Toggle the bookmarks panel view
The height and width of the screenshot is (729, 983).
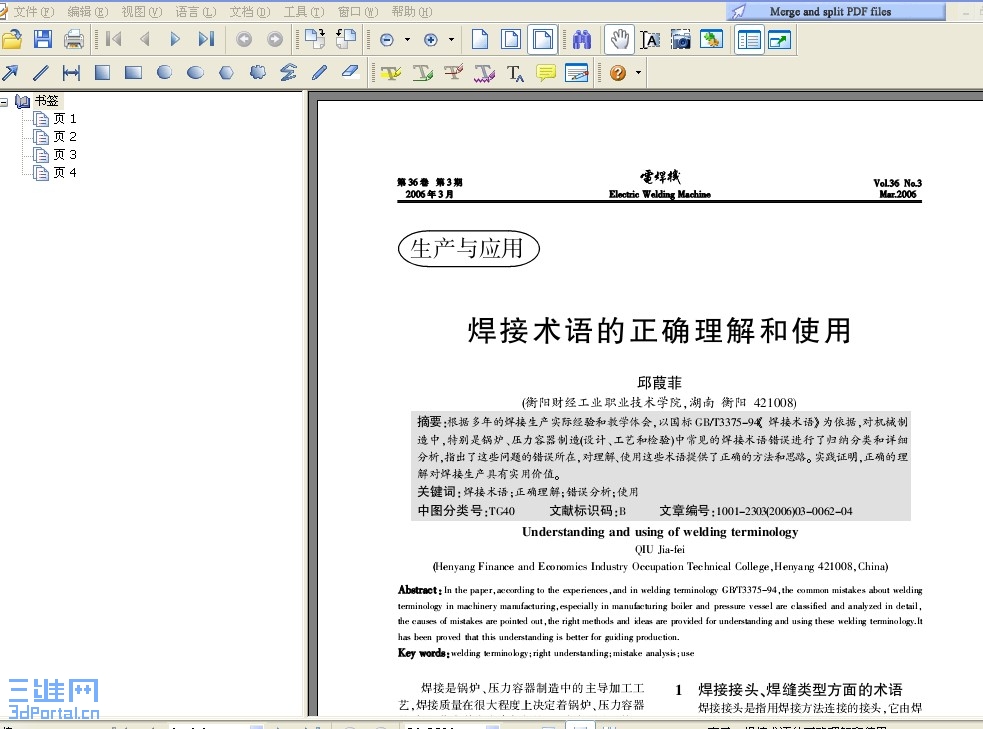(750, 40)
